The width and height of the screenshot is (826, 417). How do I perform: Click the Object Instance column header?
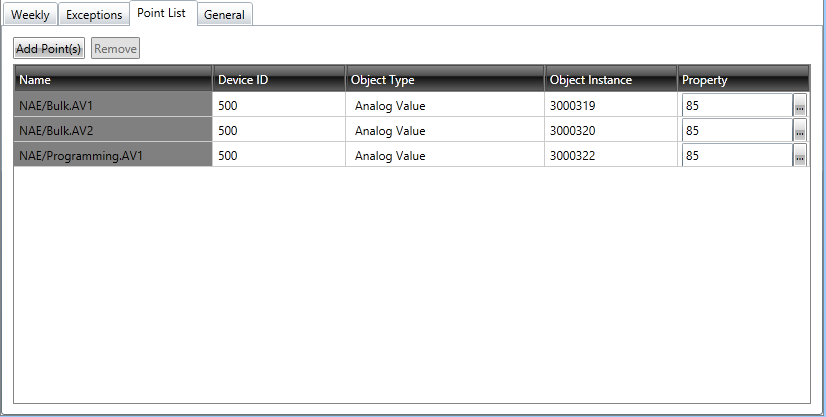(611, 79)
